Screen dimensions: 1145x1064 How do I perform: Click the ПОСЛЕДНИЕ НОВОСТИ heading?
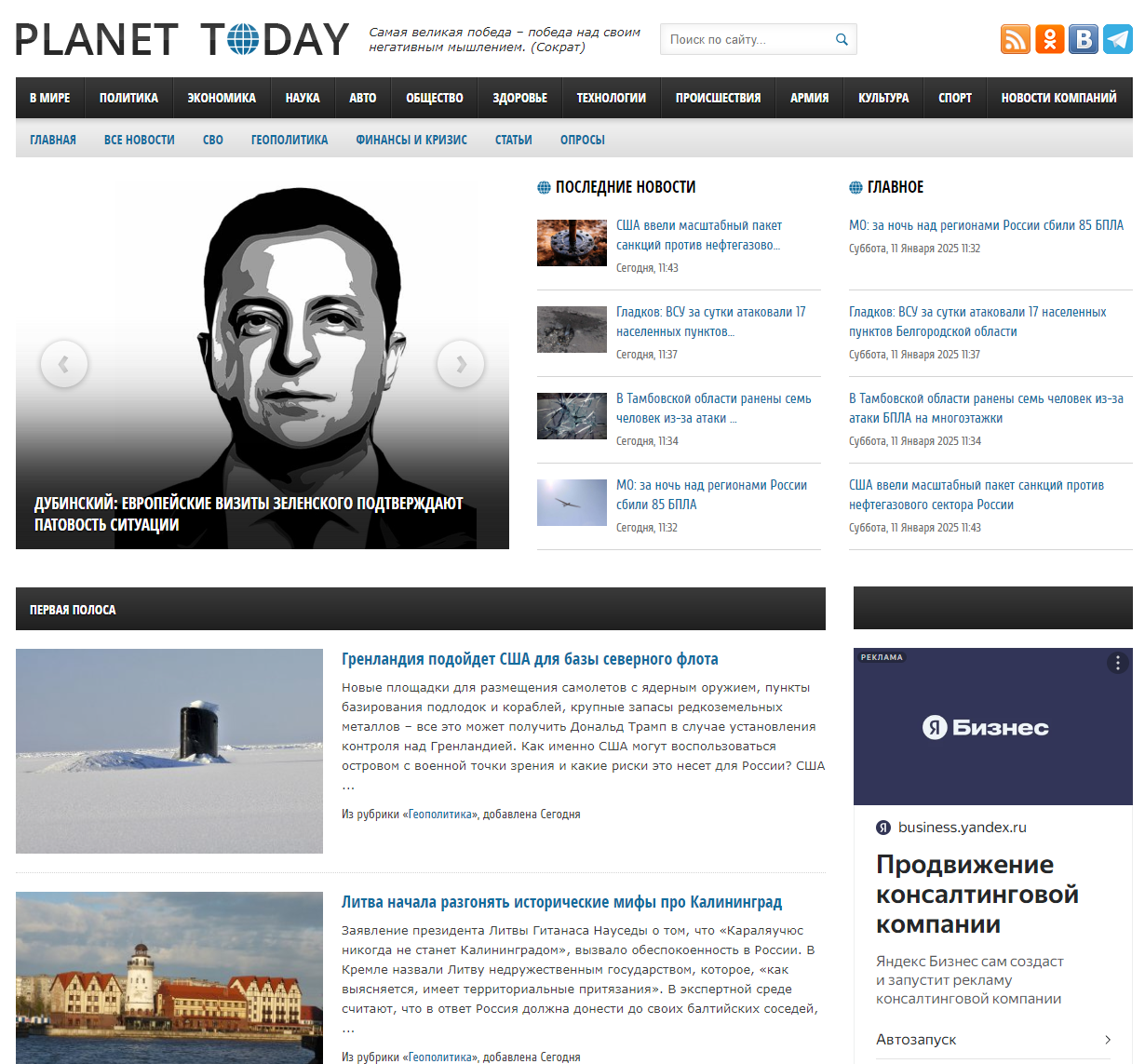coord(626,187)
